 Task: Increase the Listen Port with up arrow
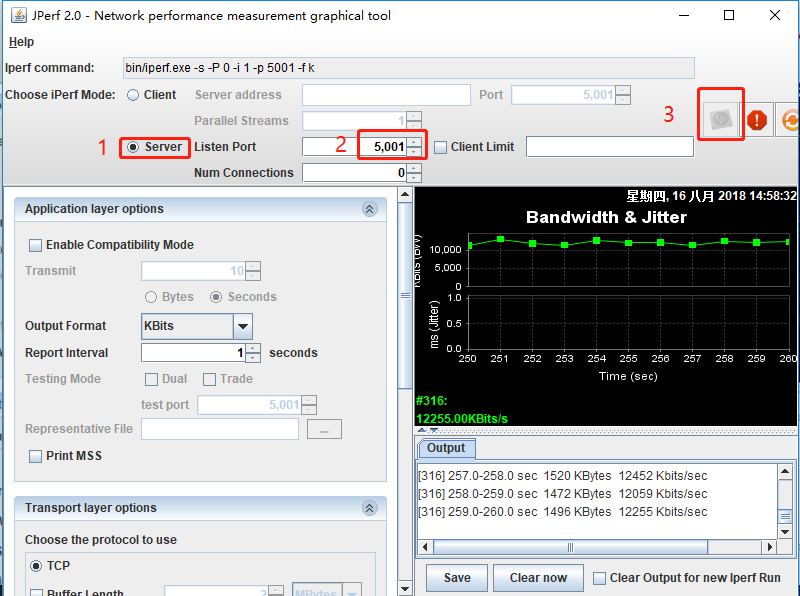(x=414, y=142)
